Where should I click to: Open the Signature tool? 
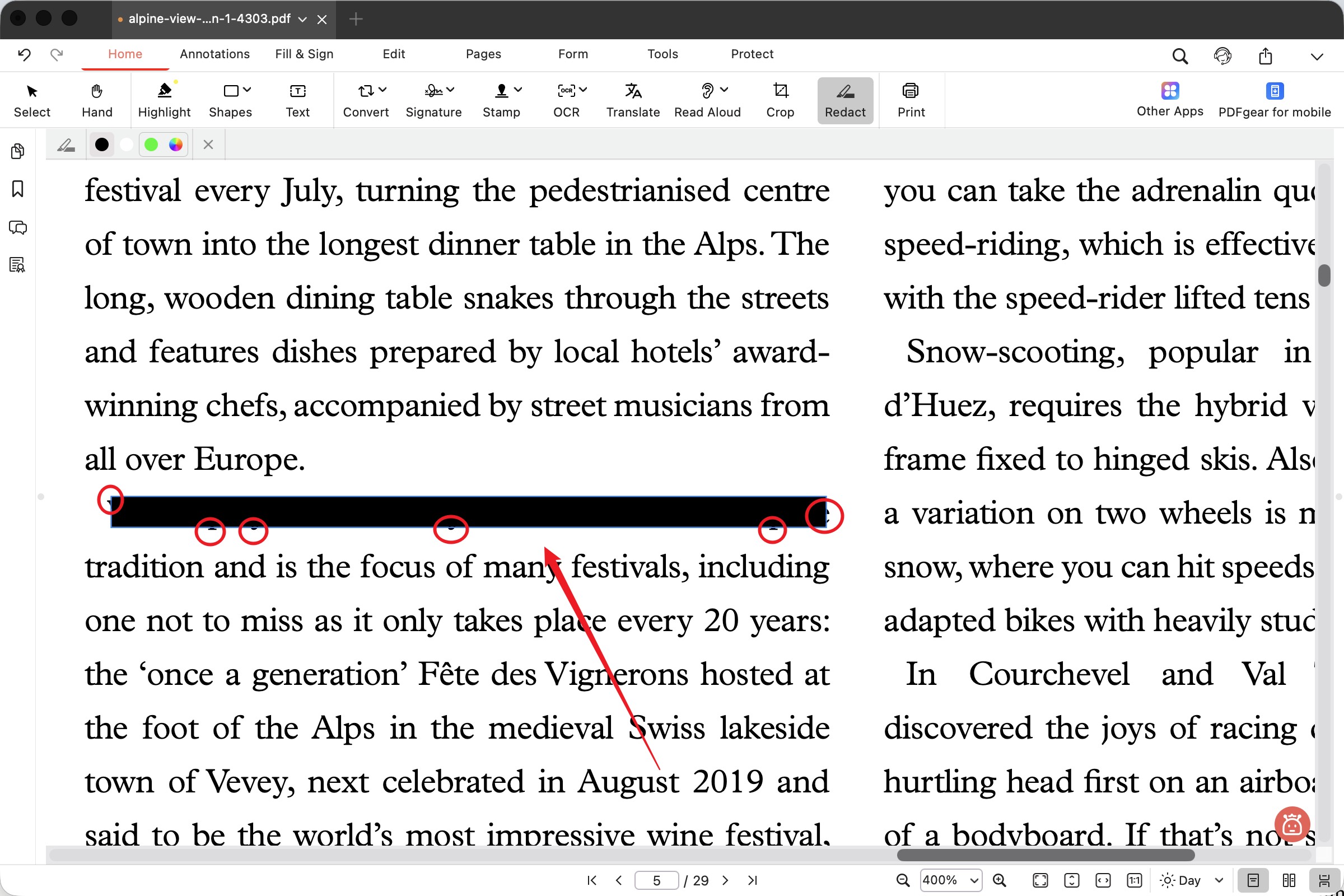(433, 101)
